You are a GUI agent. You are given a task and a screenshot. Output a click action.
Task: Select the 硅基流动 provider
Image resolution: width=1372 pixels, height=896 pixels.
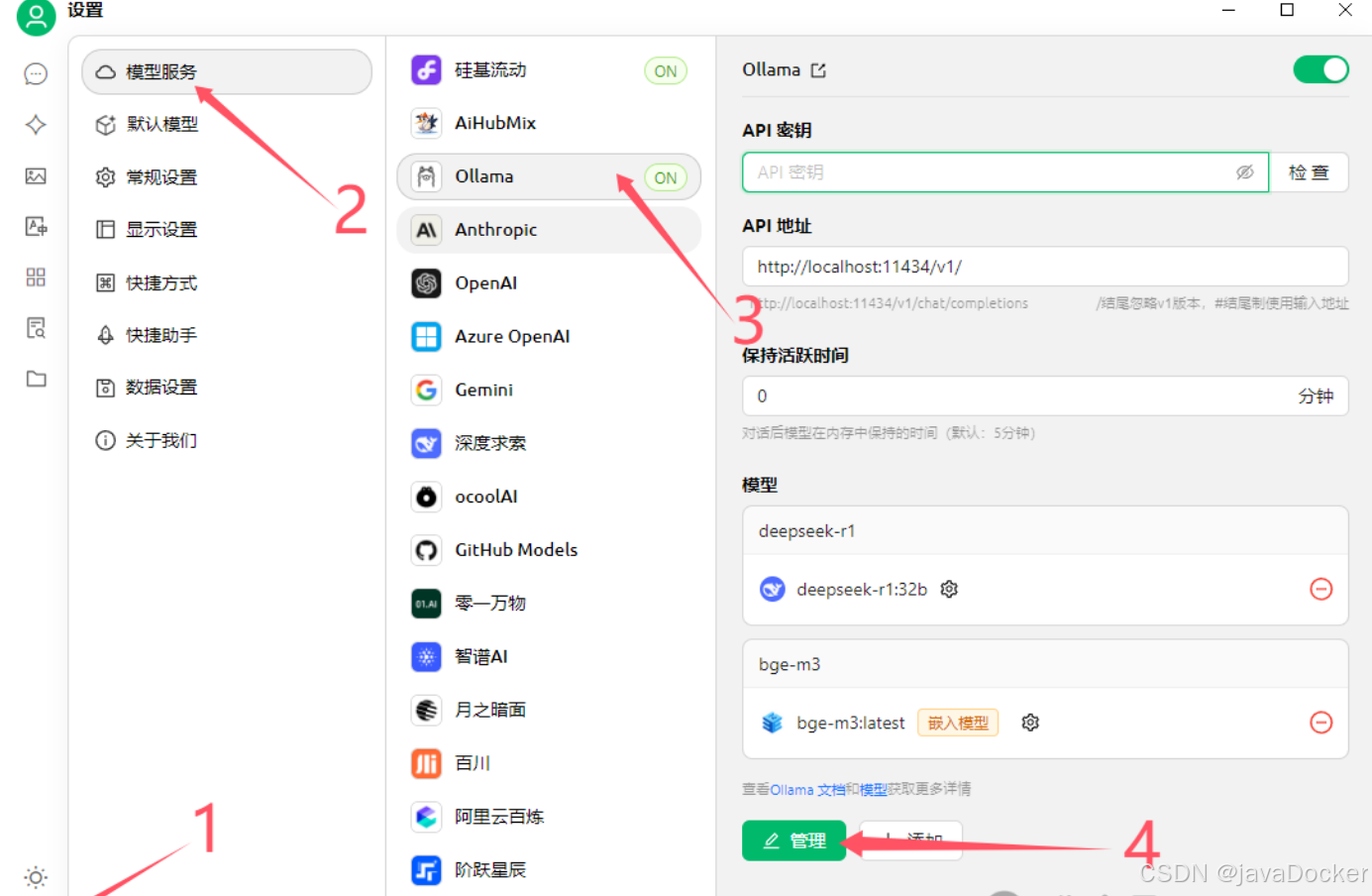point(549,70)
